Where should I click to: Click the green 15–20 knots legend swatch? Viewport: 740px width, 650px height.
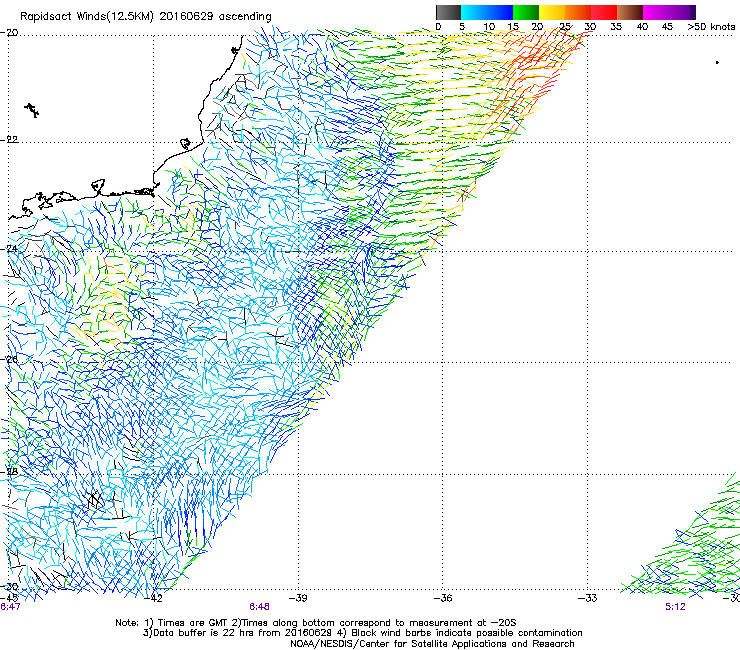526,12
